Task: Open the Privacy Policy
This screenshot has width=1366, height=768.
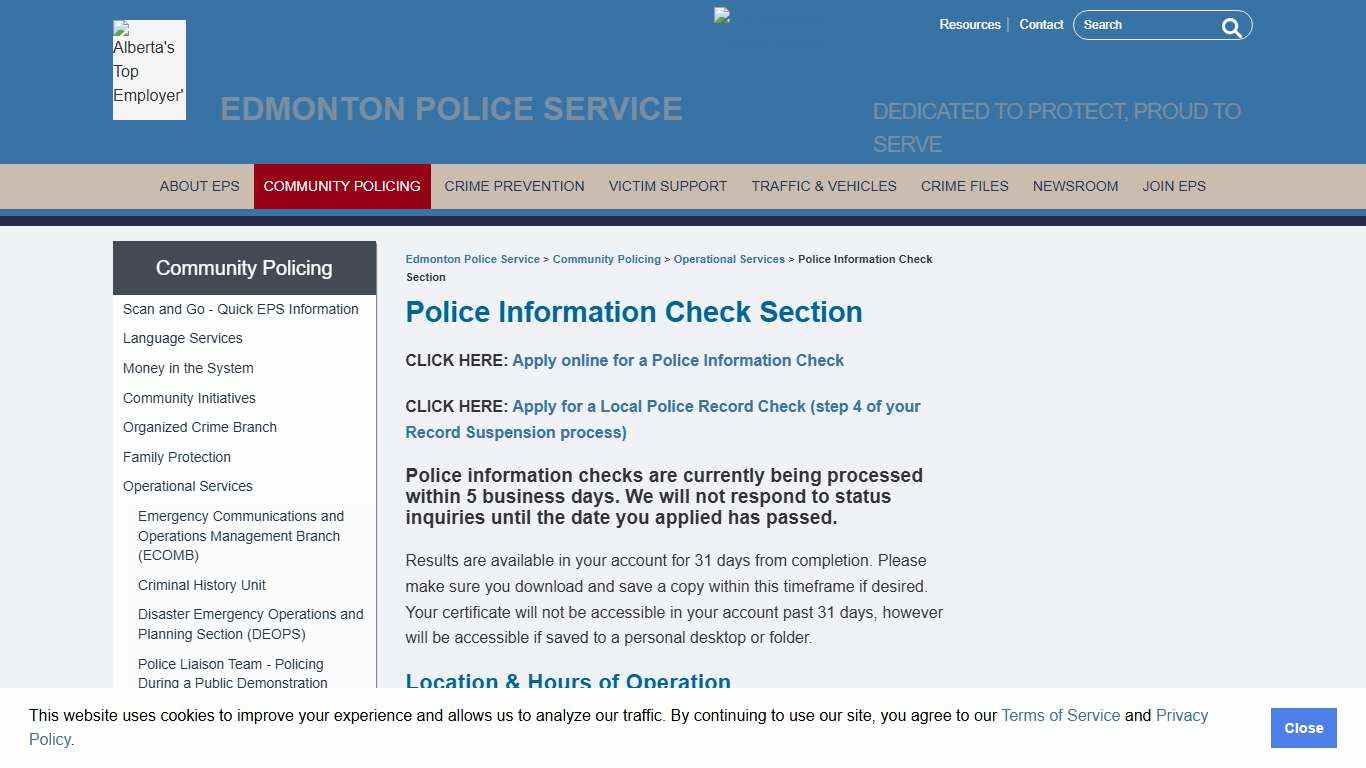Action: [x=1180, y=715]
